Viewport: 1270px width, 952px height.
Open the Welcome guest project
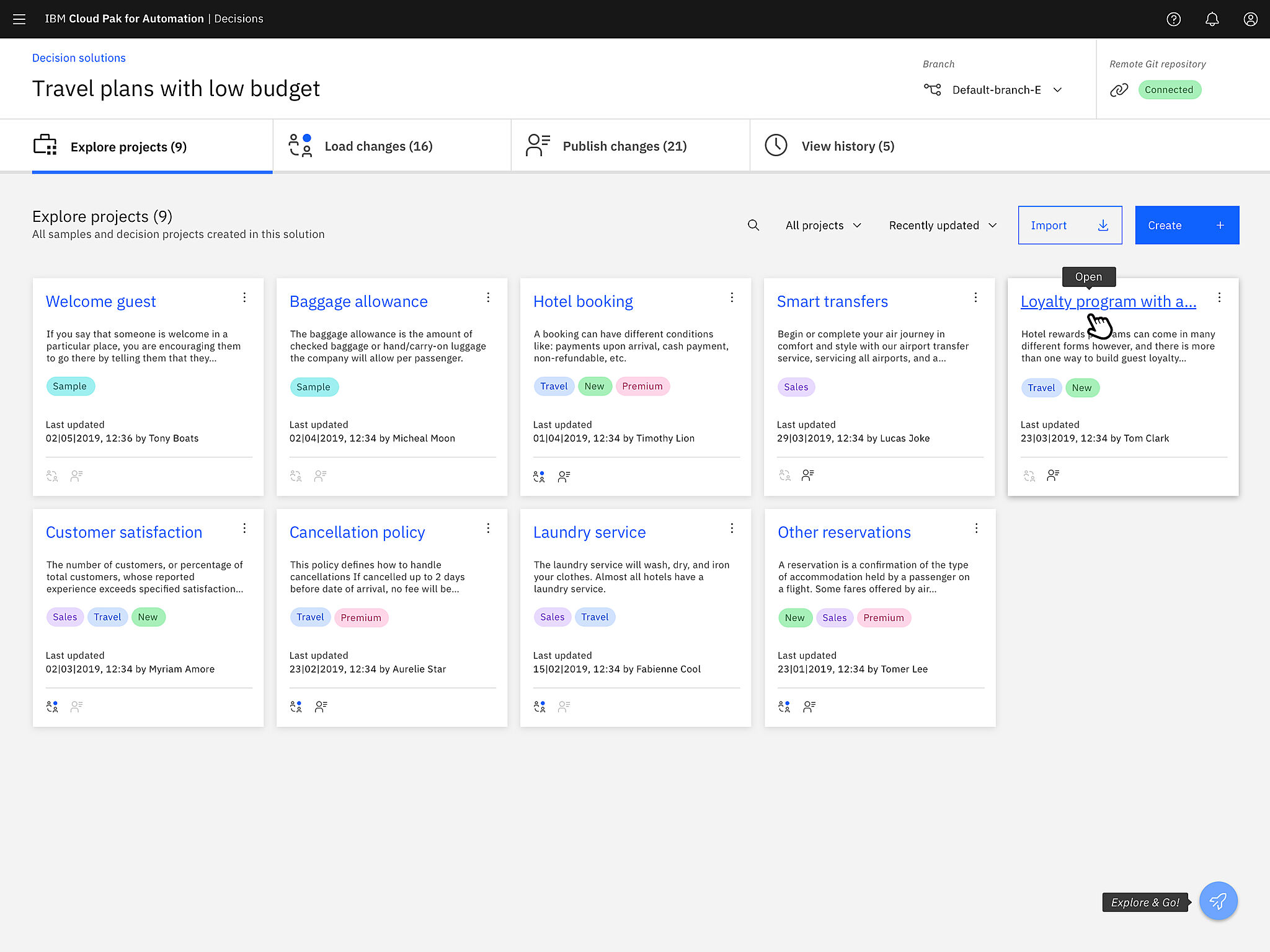click(100, 301)
